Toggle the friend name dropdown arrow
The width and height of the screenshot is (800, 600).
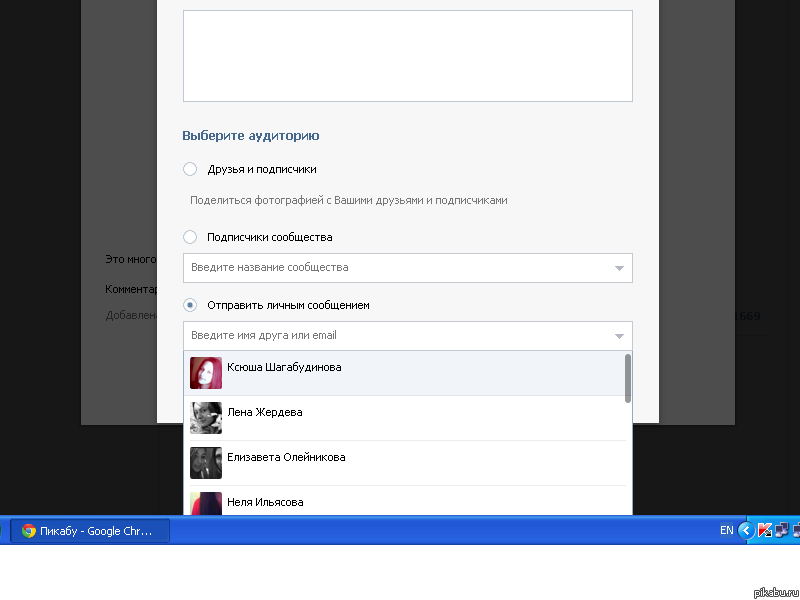(x=619, y=336)
